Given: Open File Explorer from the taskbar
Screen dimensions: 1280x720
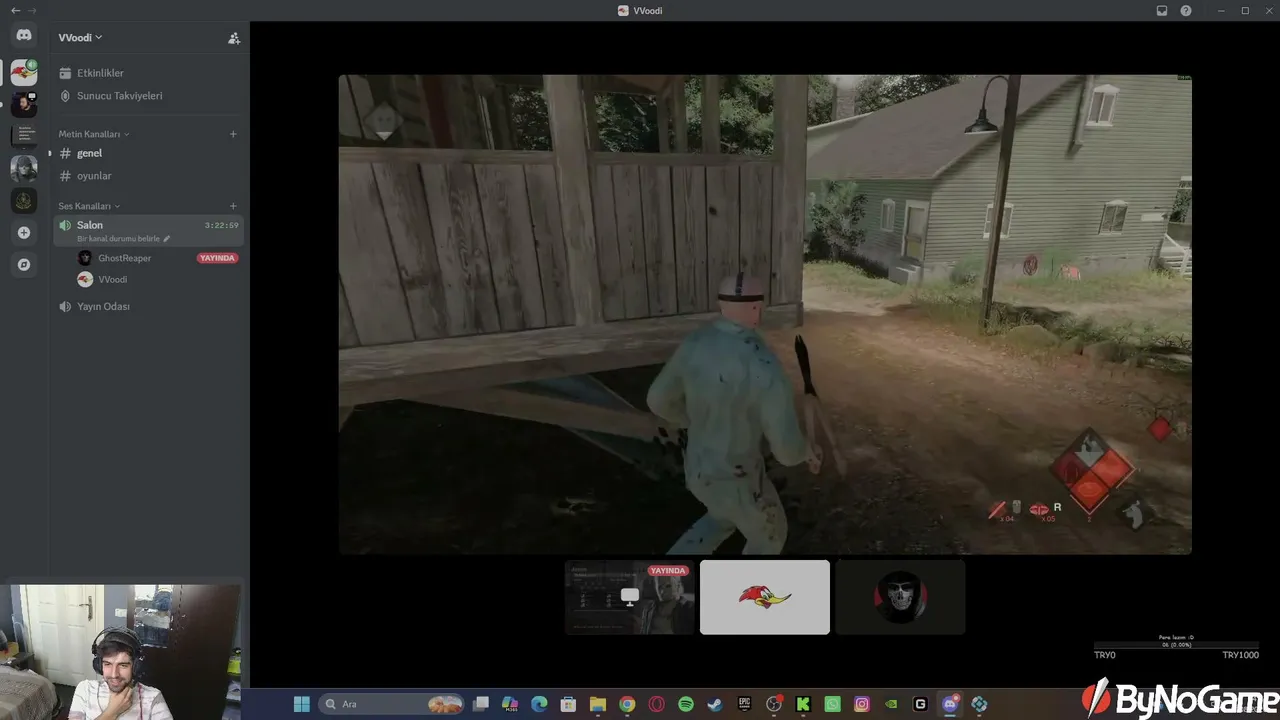Looking at the screenshot, I should coord(598,704).
